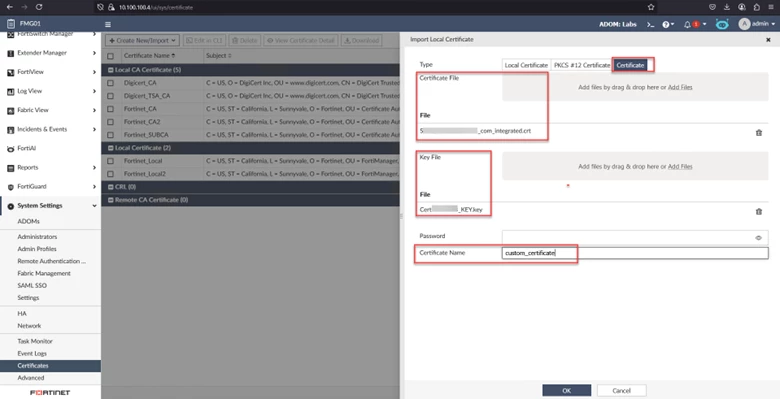Image resolution: width=780 pixels, height=399 pixels.
Task: Collapse System Settings menu chevron
Action: (x=94, y=206)
